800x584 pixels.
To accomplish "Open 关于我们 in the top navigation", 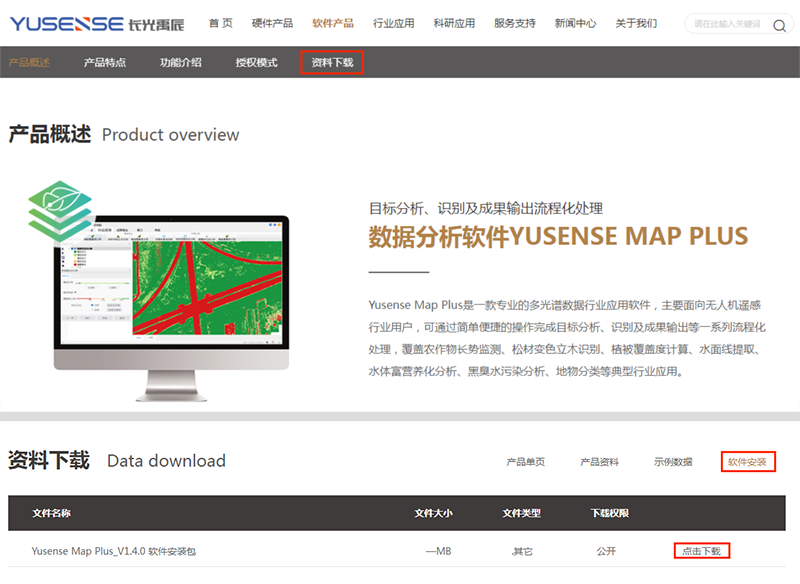I will click(x=636, y=23).
